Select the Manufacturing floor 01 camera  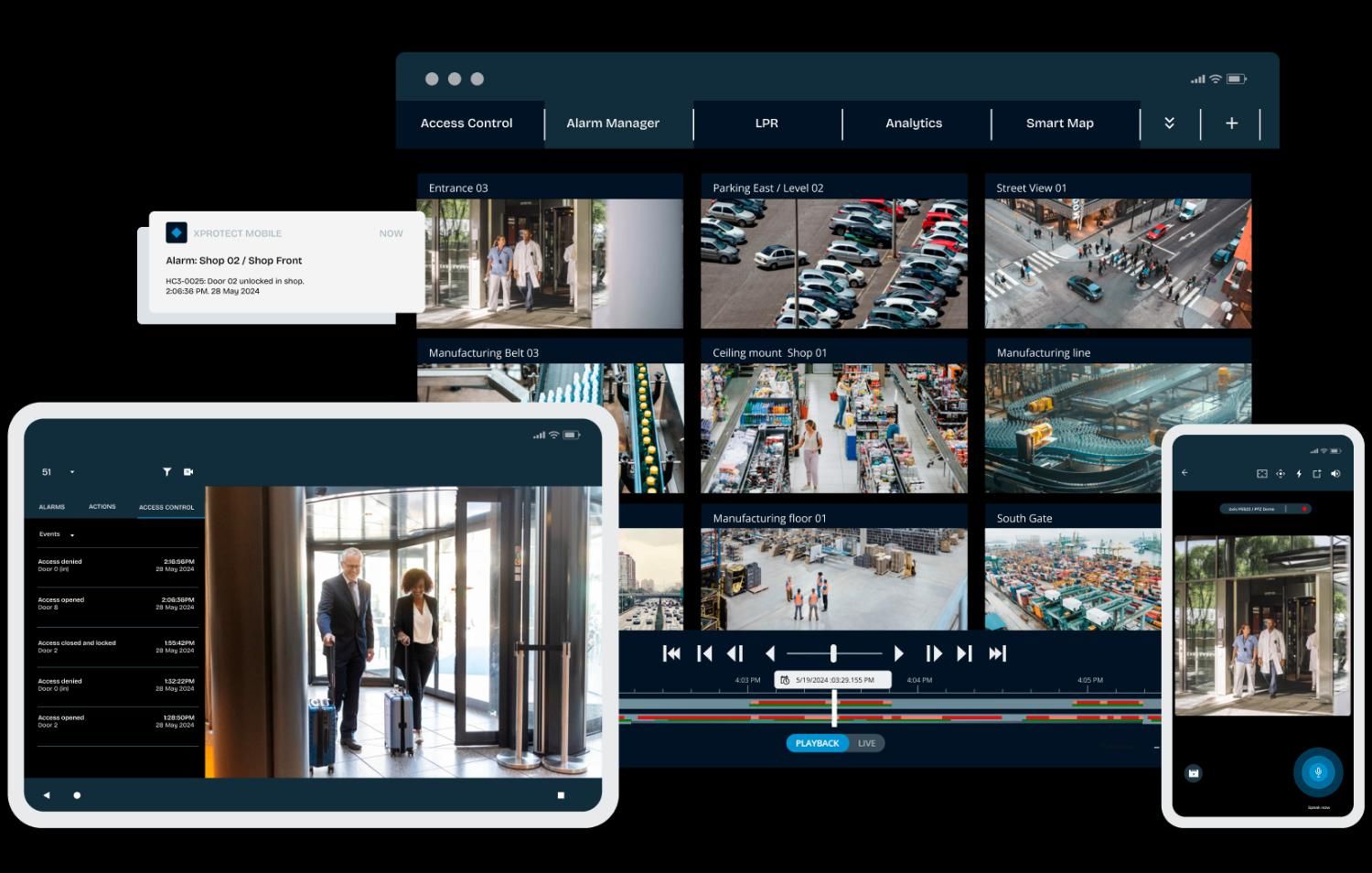[x=834, y=567]
